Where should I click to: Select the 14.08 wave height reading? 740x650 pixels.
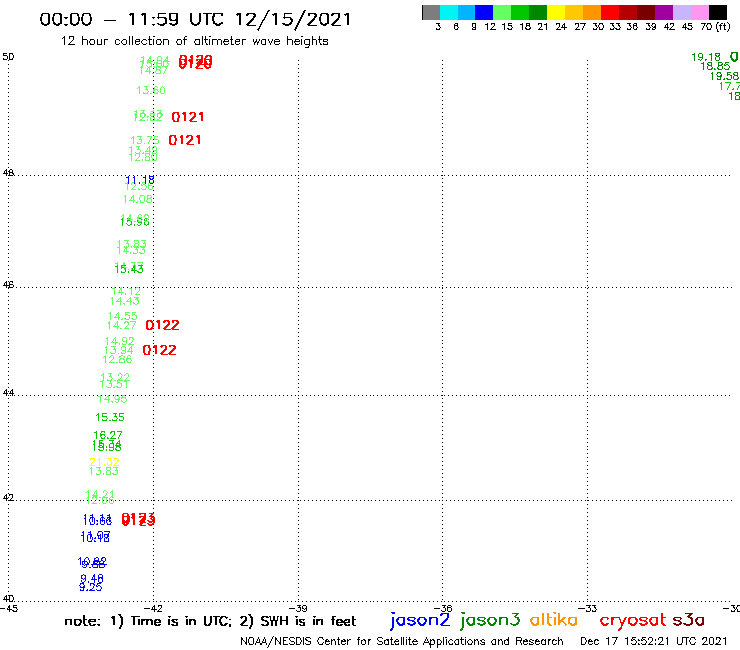tap(138, 199)
